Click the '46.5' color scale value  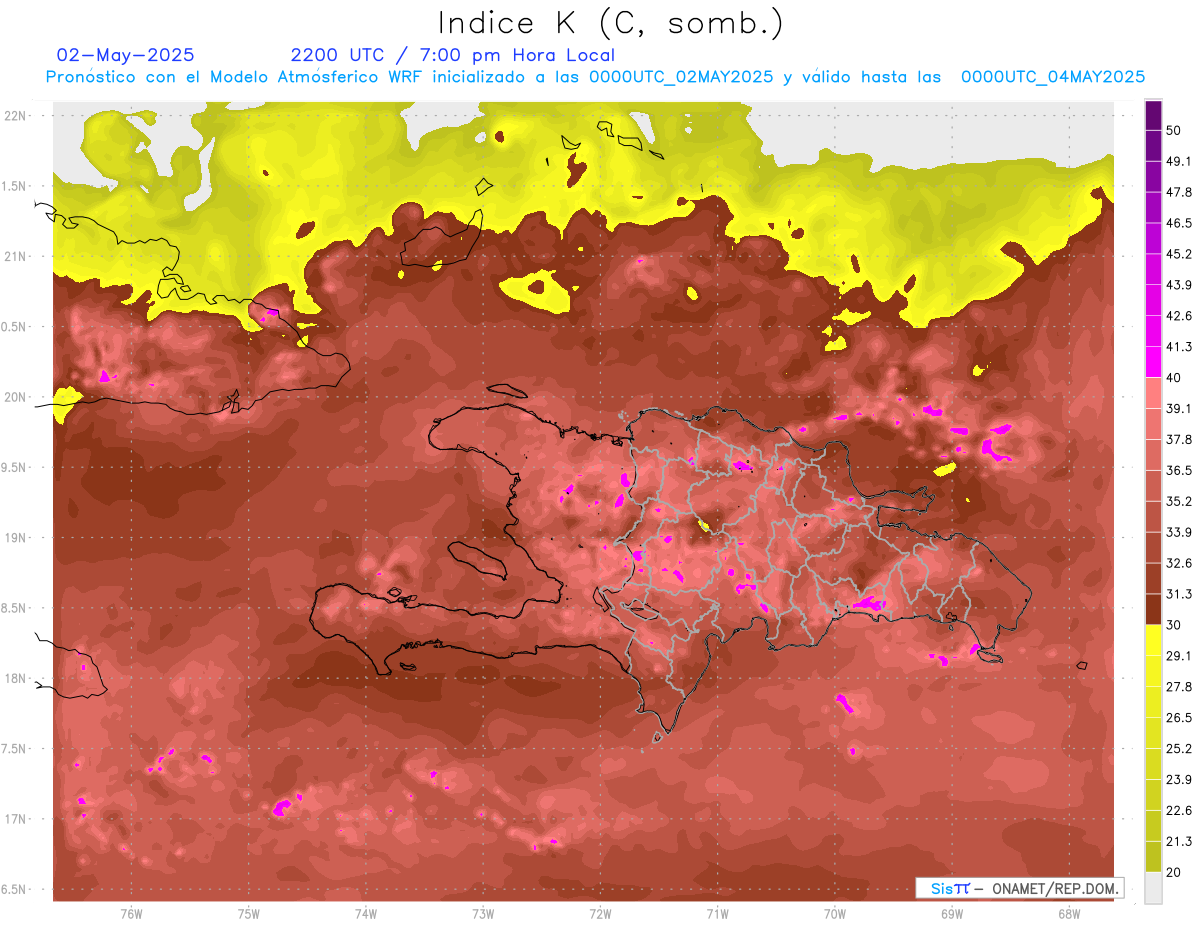(x=1179, y=223)
